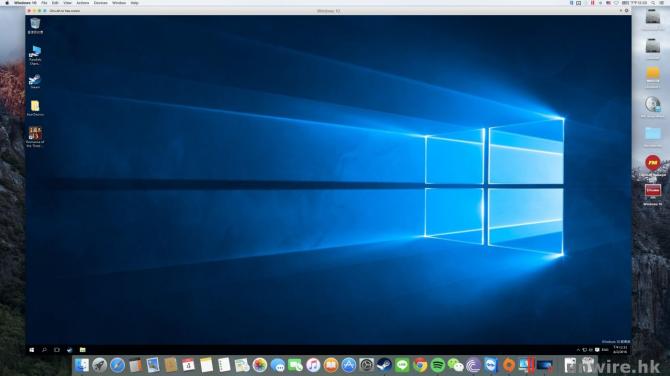Open Task View in Windows taskbar
This screenshot has height=376, width=670.
(57, 350)
